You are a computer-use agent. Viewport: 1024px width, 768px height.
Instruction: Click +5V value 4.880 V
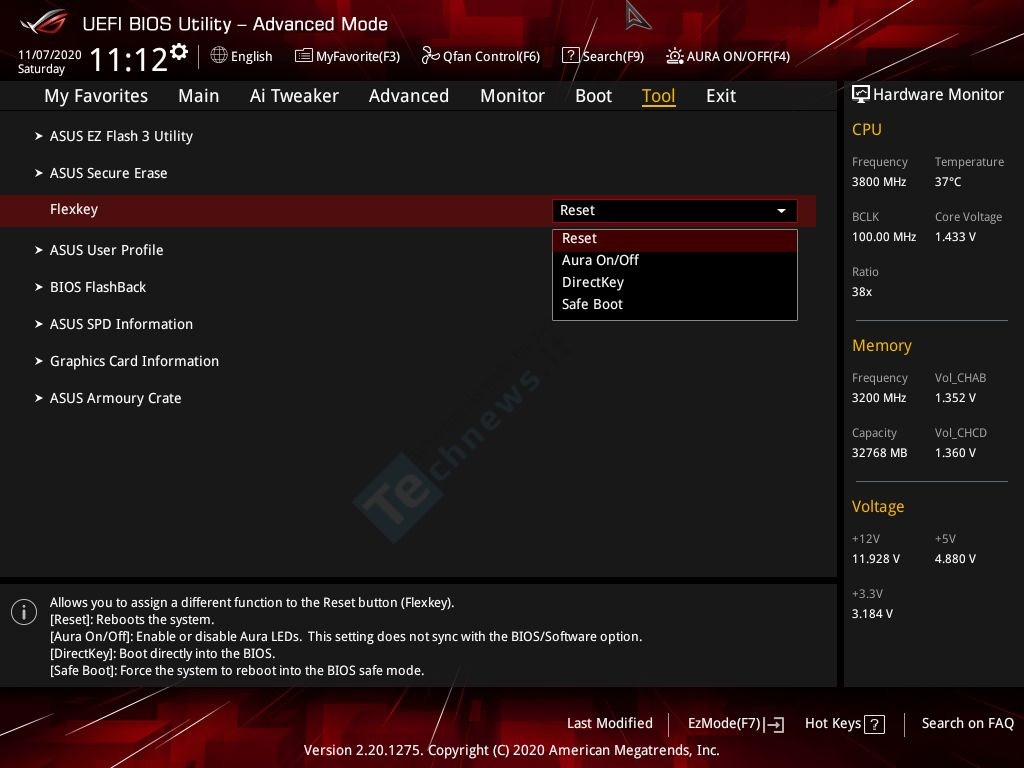pyautogui.click(x=955, y=559)
